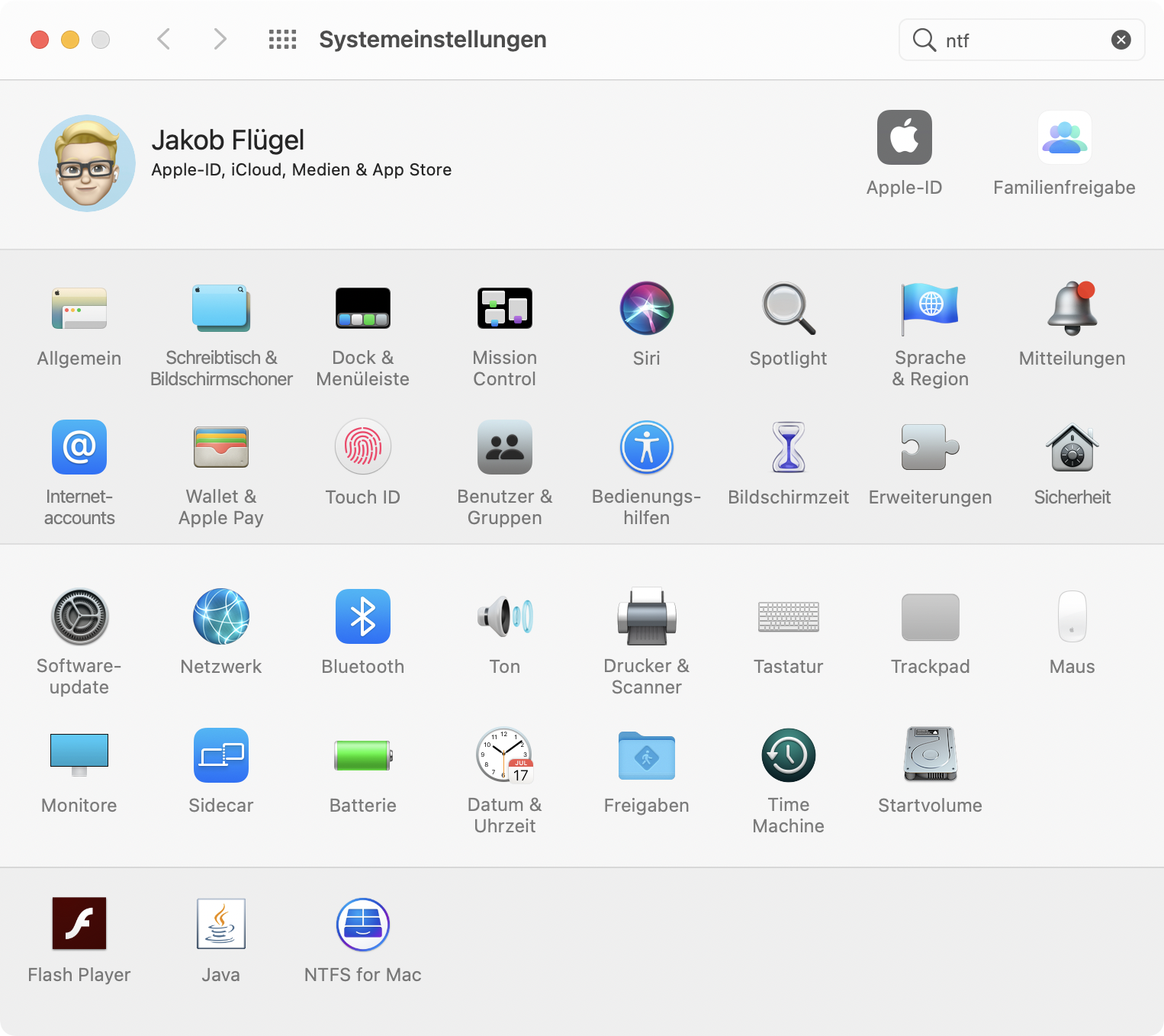Screen dimensions: 1164x1036
Task: Click Jakob Flügel's profile avatar
Action: tap(87, 163)
